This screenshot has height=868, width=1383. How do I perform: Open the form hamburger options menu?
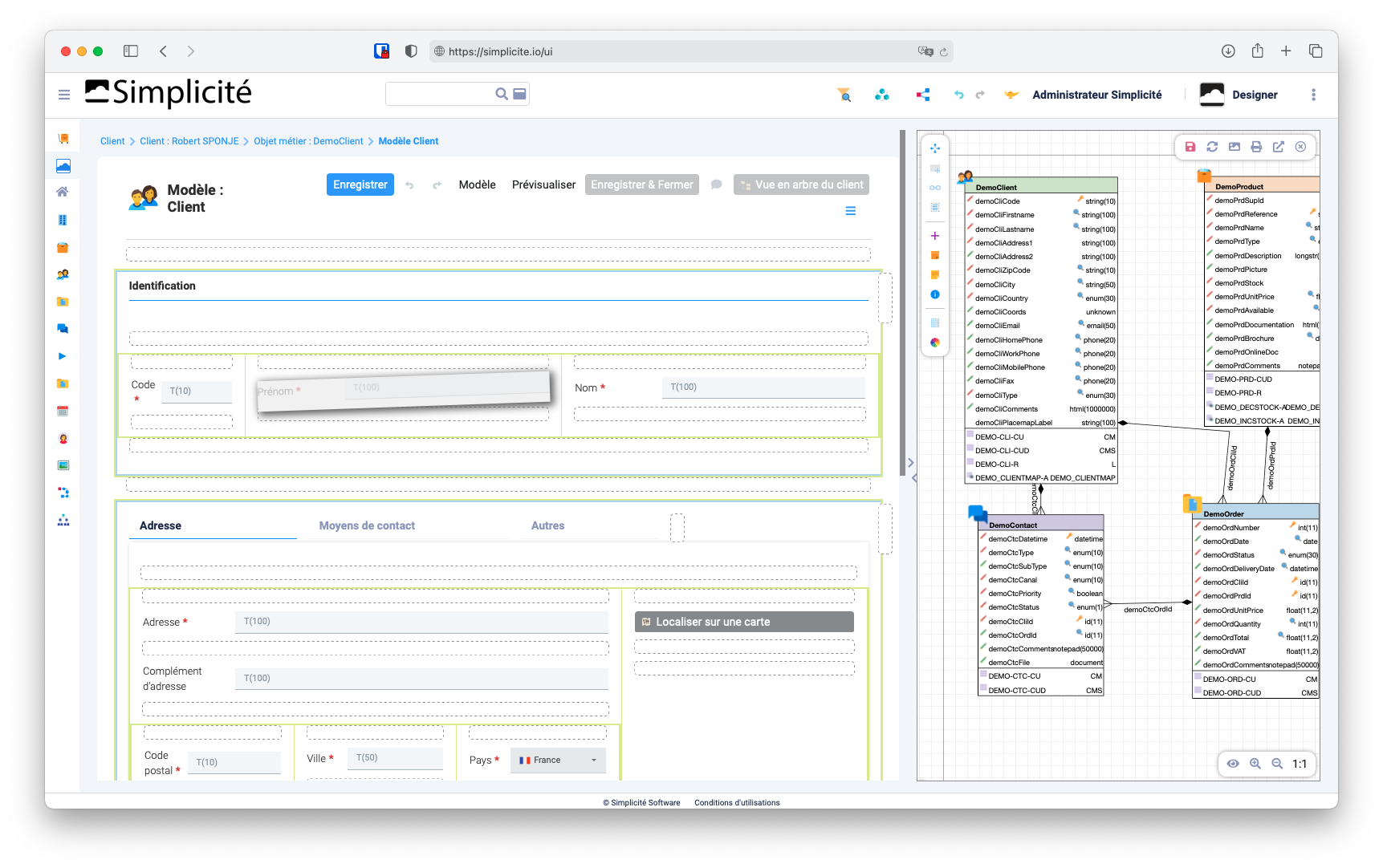click(x=851, y=211)
